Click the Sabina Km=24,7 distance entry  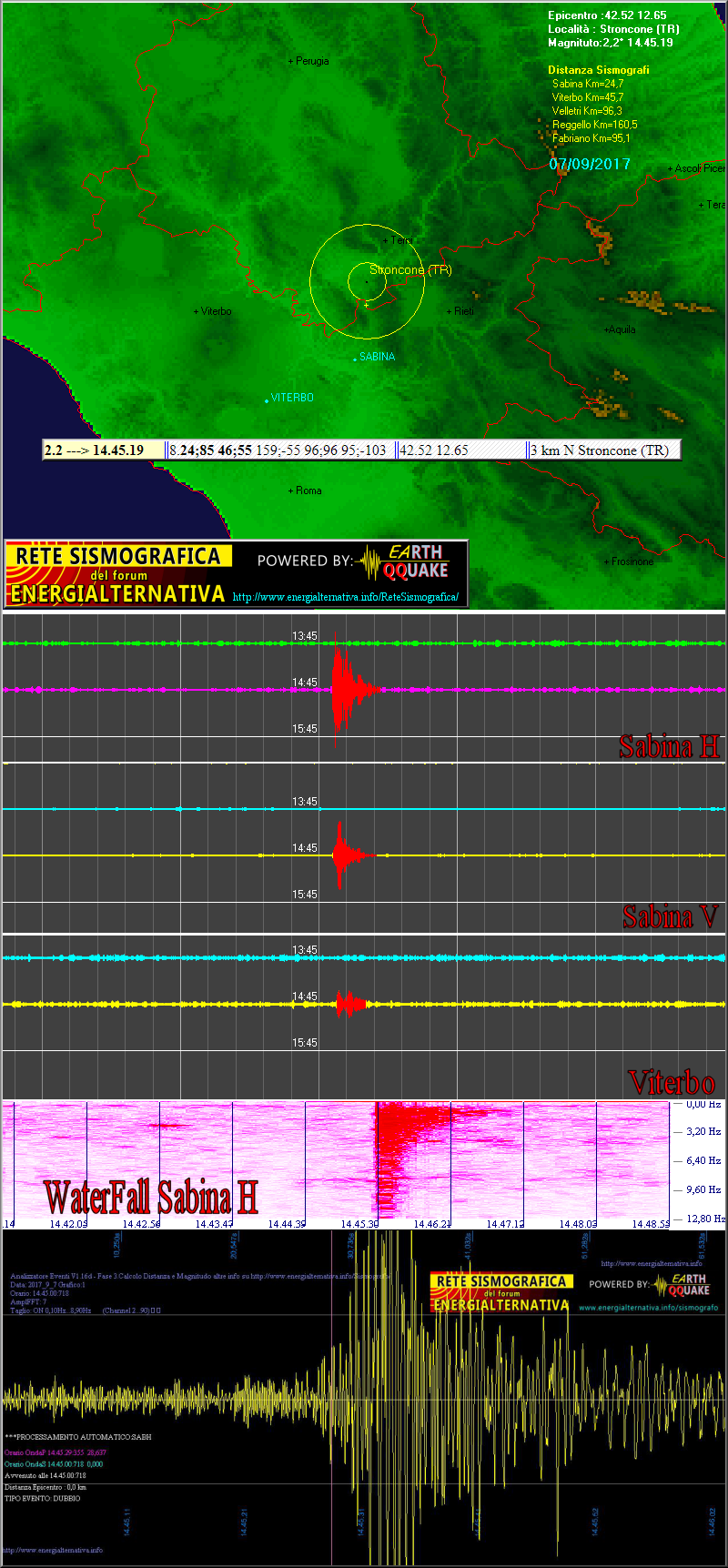point(588,84)
